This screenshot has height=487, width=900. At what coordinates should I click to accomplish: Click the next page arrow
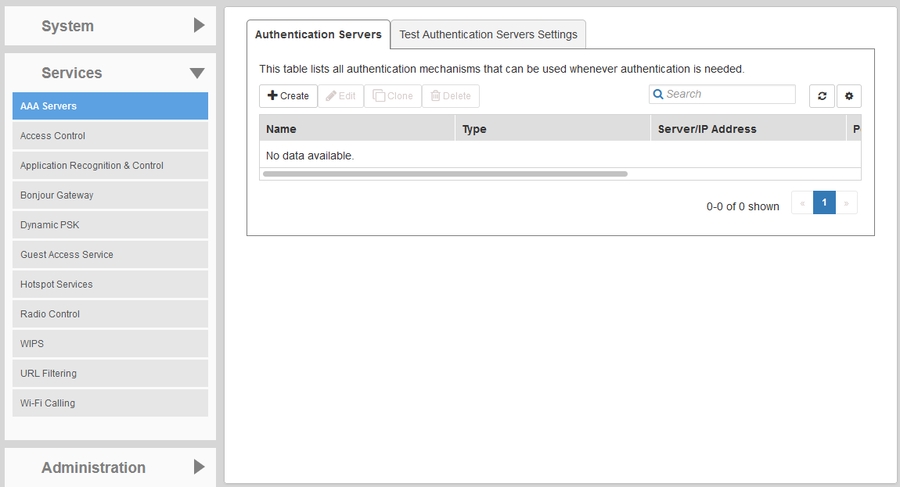[847, 203]
